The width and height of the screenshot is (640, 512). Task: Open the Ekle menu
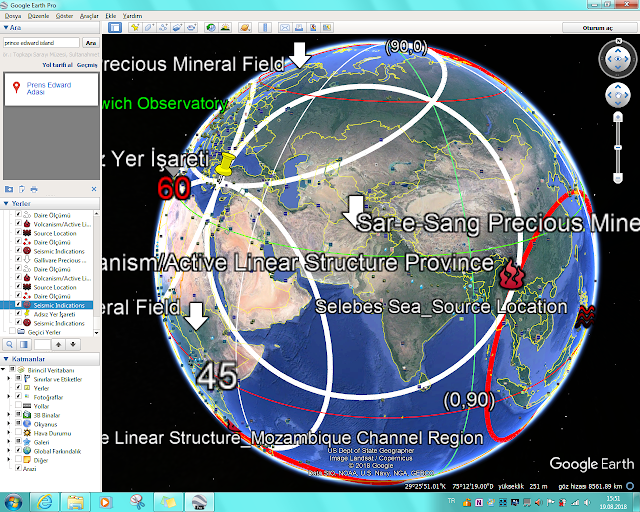[111, 16]
